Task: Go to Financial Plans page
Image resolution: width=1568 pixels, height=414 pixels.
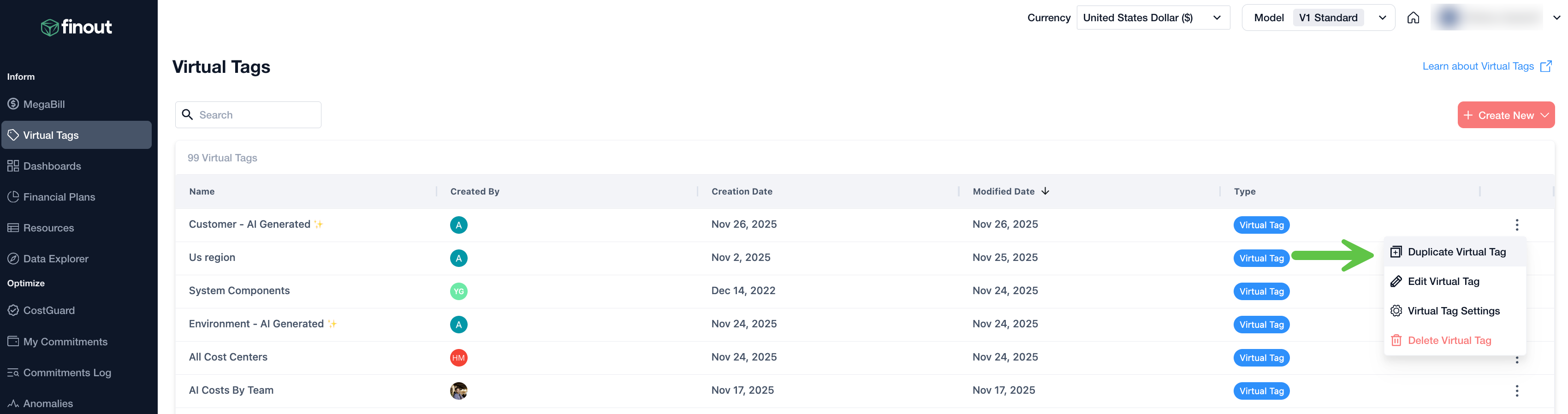Action: (59, 197)
